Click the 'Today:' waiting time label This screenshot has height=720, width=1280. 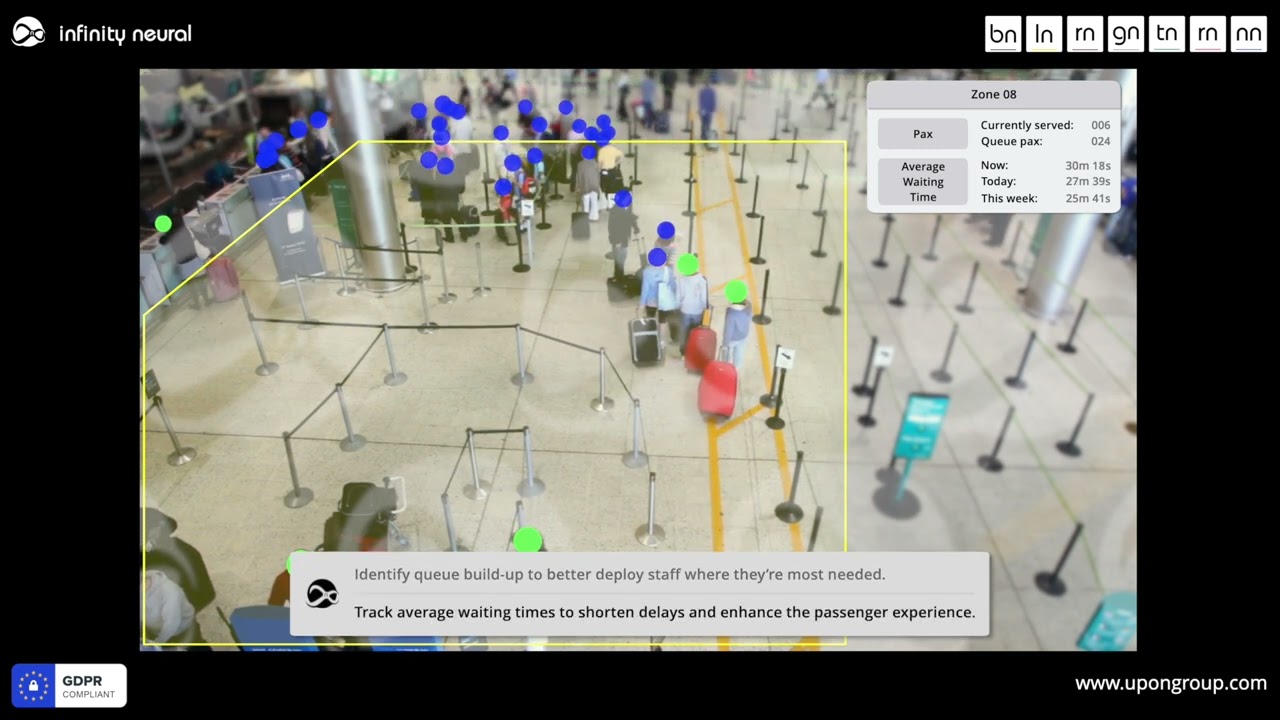[x=998, y=182]
